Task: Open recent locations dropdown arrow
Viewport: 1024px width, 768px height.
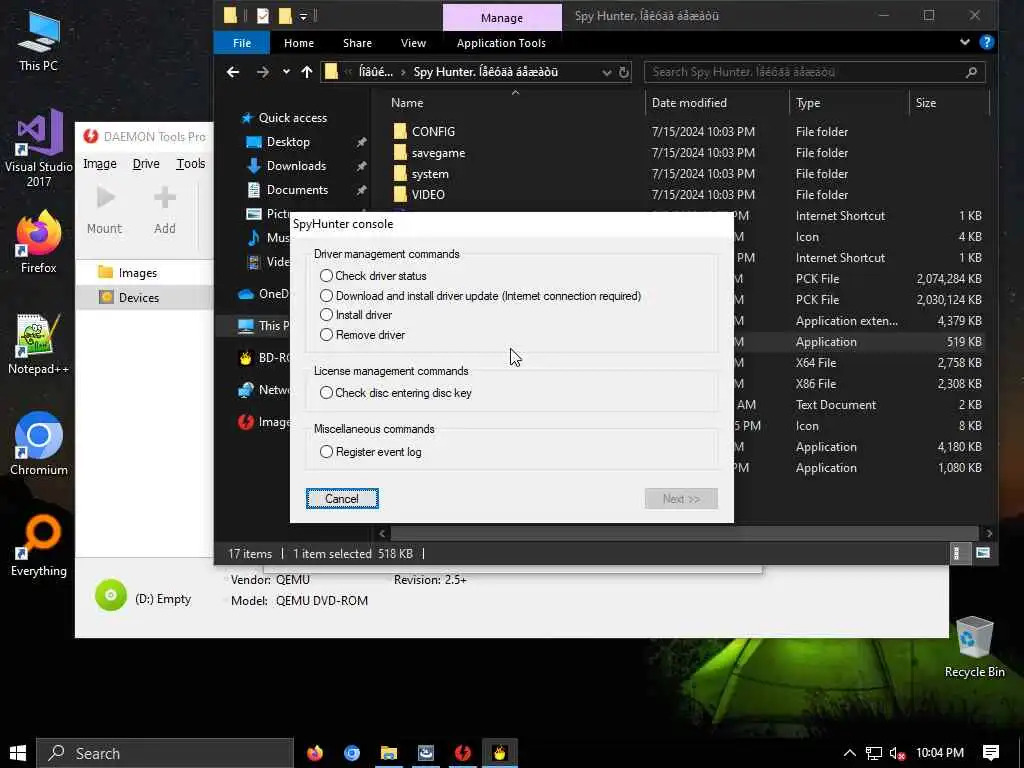Action: [x=286, y=72]
